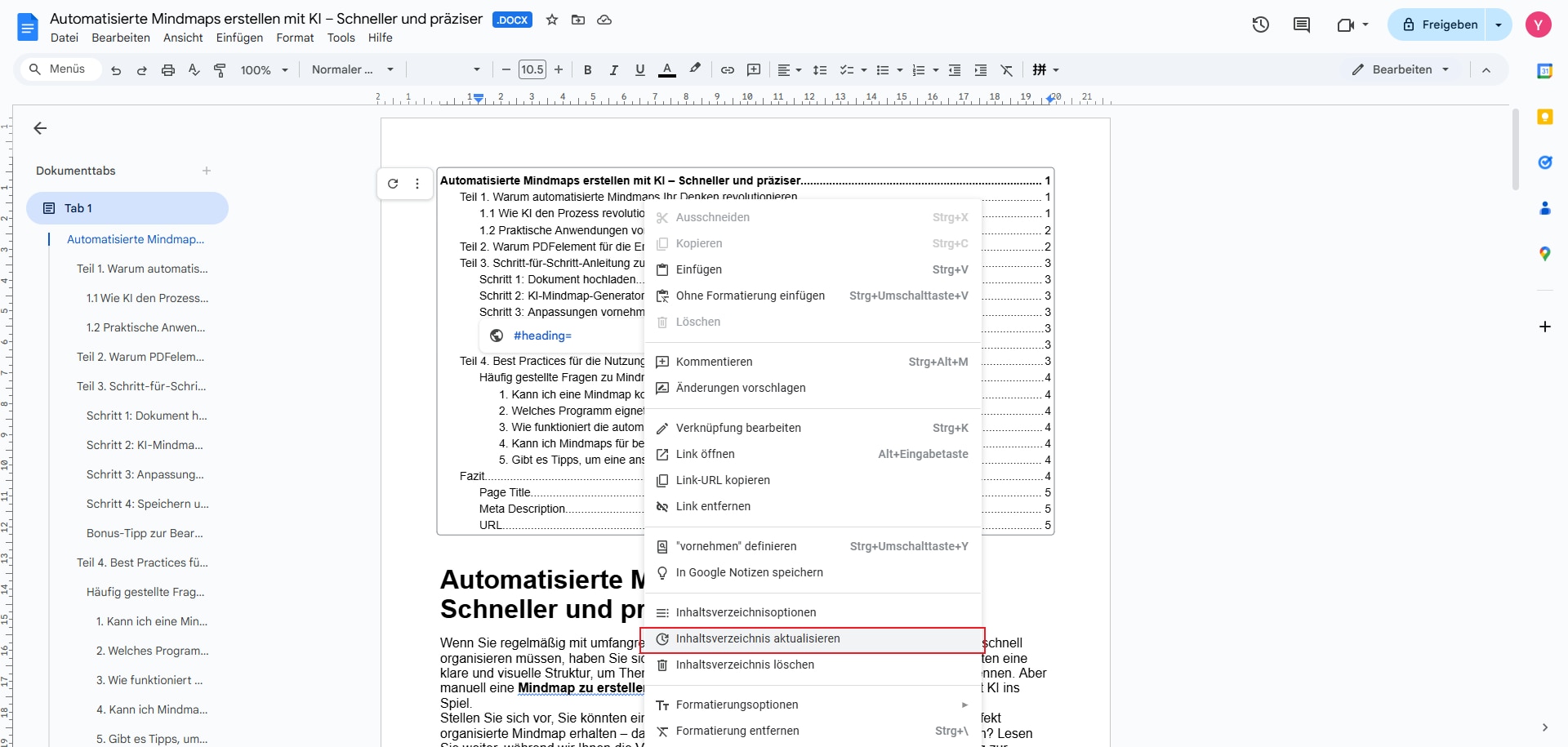Viewport: 1568px width, 747px height.
Task: Open numbered list dropdown arrow
Action: [936, 70]
